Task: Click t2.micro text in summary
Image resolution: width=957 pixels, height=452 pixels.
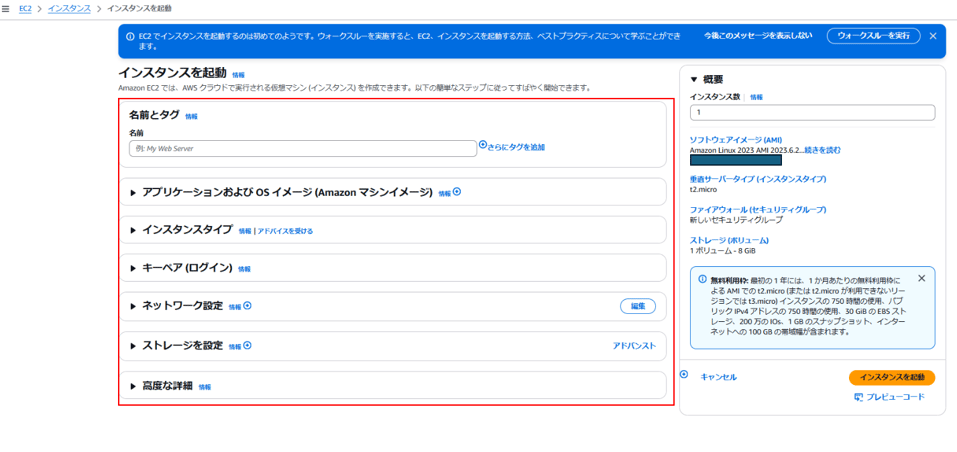Action: (x=704, y=189)
